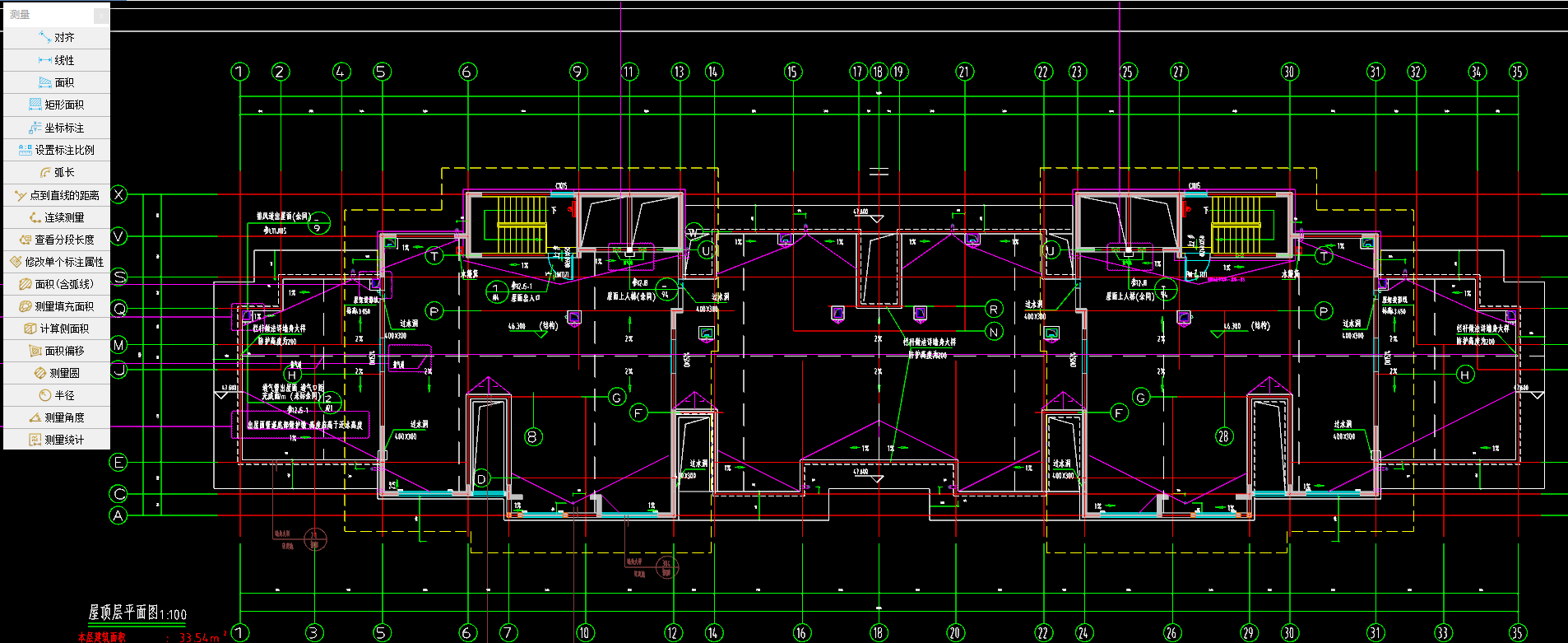Select 面积(含弧线) area with arcs tool
1568x643 pixels.
tap(57, 284)
